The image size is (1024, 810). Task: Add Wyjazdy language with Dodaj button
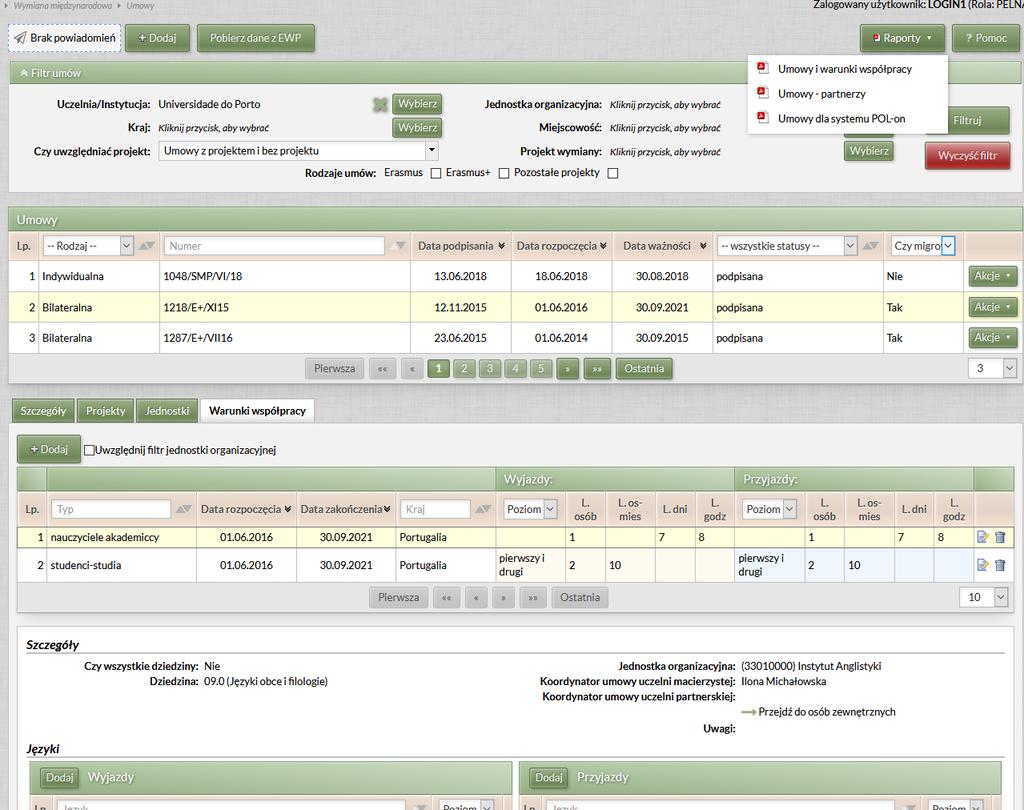[59, 777]
